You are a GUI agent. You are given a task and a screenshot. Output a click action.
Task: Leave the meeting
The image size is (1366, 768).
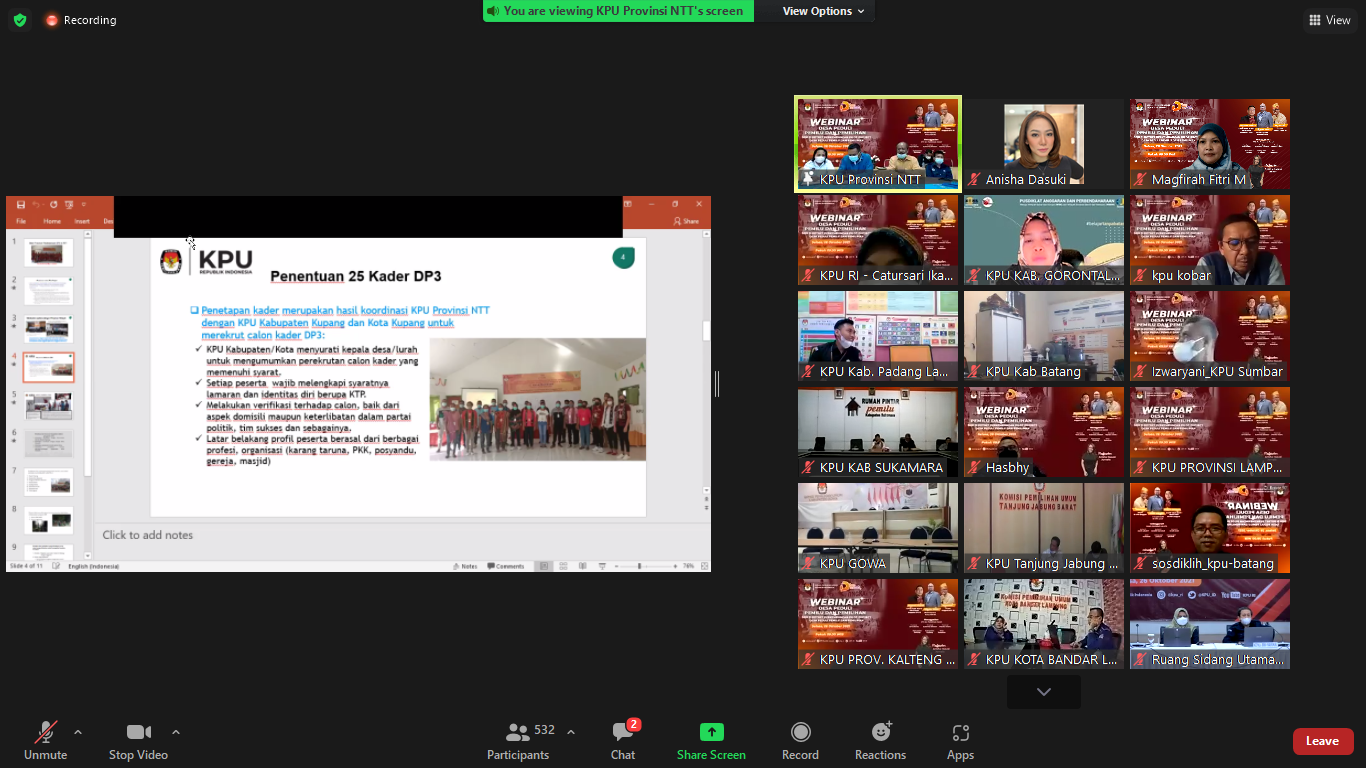pos(1322,741)
